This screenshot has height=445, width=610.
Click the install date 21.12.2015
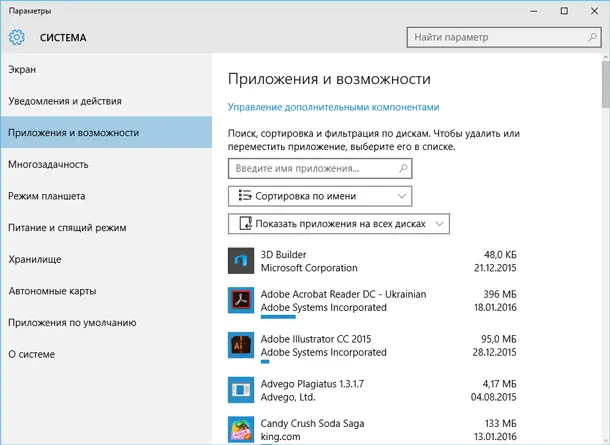pyautogui.click(x=495, y=268)
